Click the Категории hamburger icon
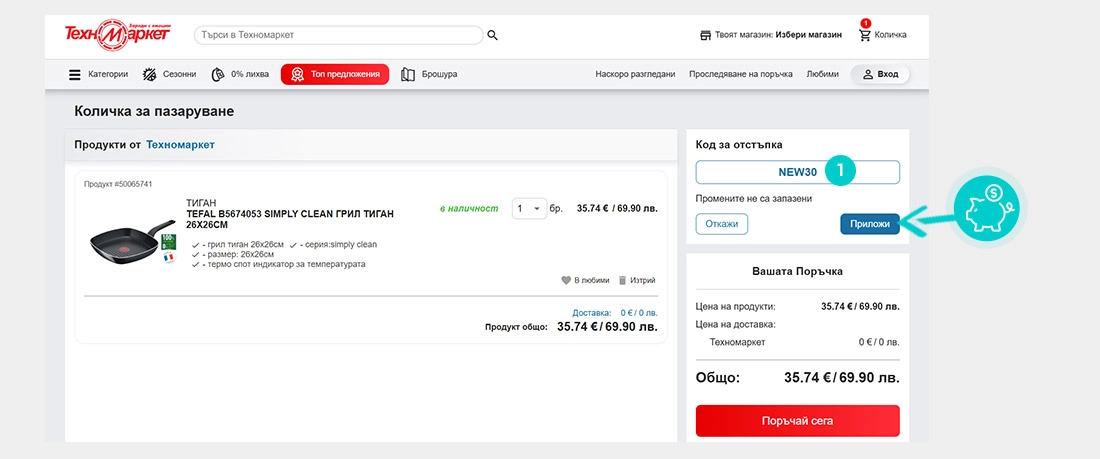 [x=75, y=74]
